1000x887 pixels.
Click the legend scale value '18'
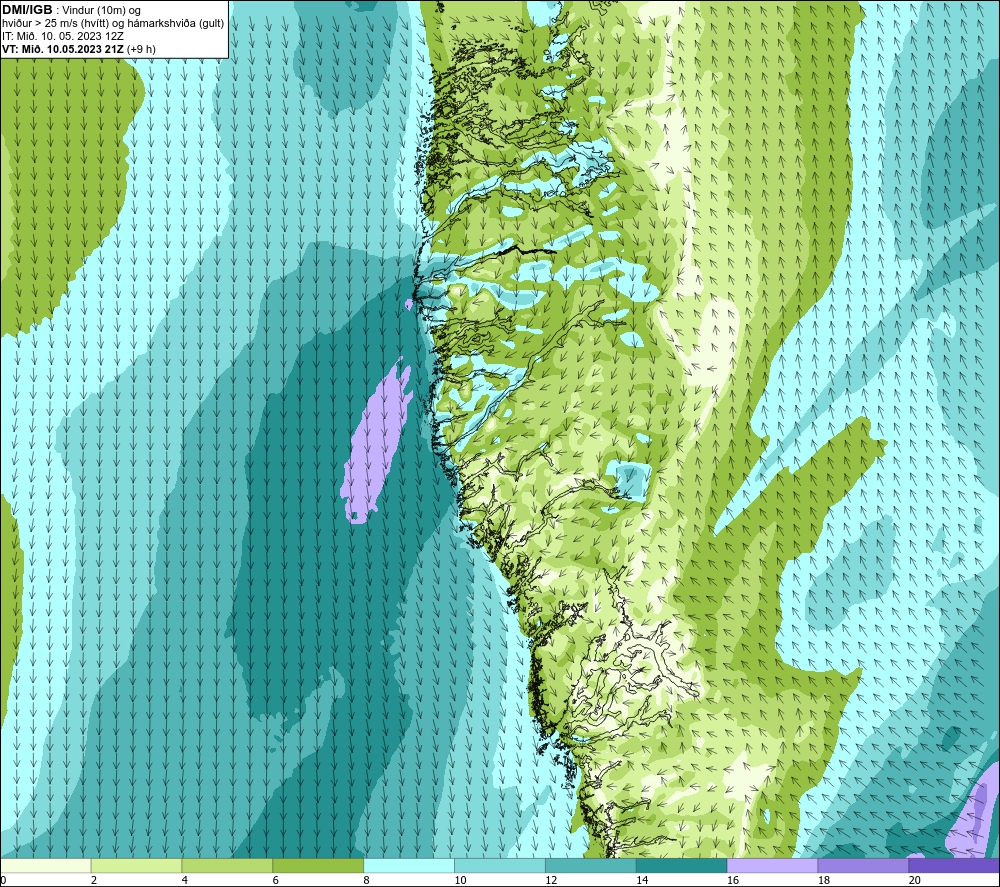824,880
